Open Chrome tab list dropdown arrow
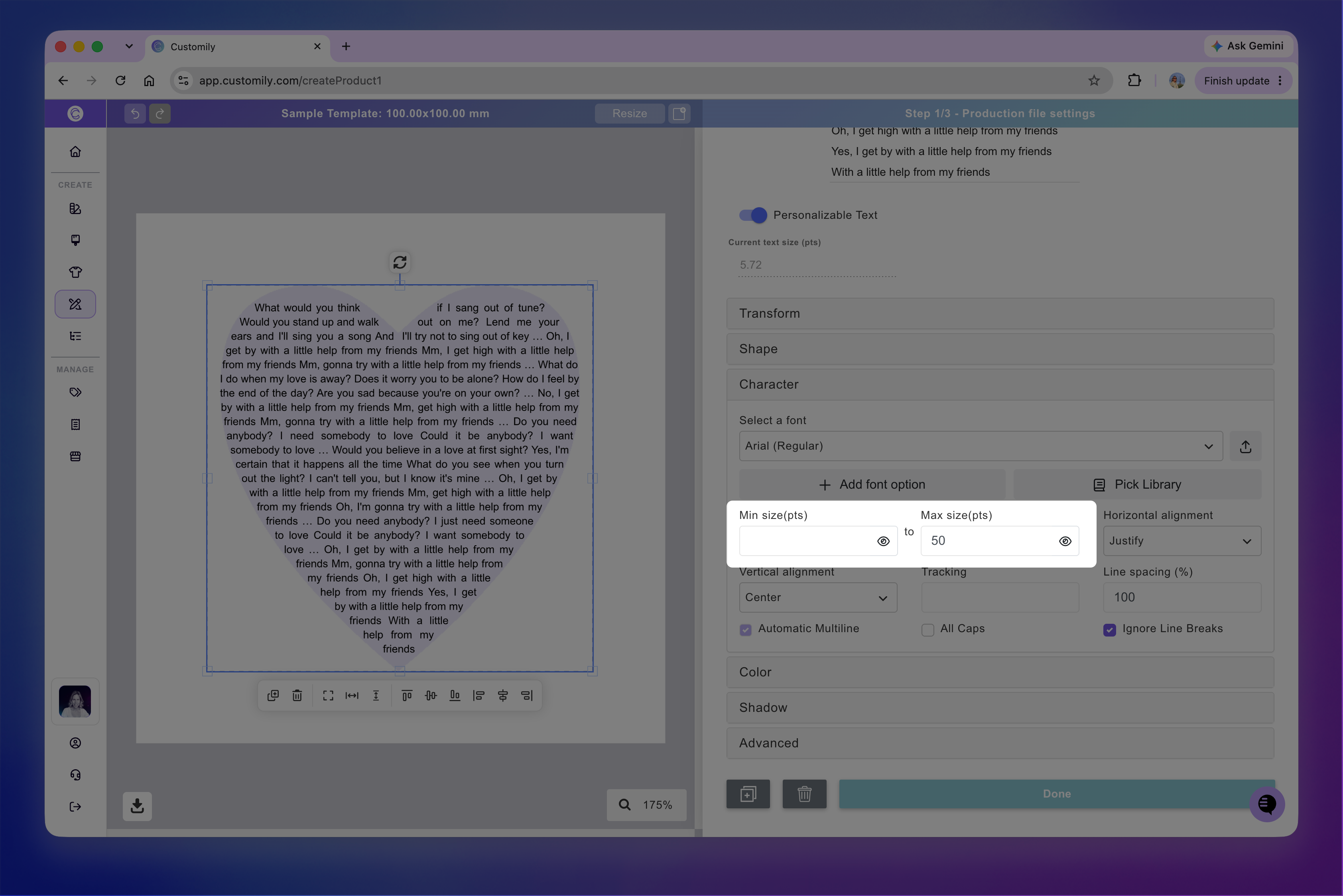Image resolution: width=1343 pixels, height=896 pixels. [x=129, y=46]
